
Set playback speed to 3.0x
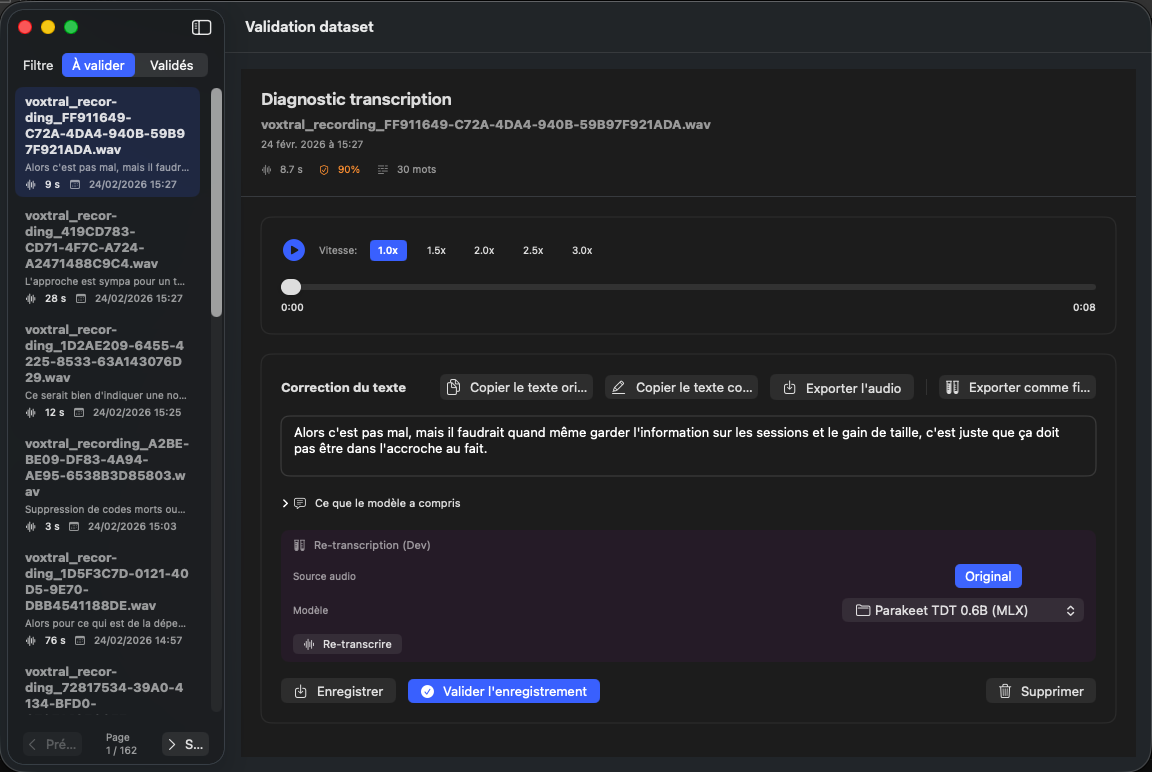click(x=582, y=250)
